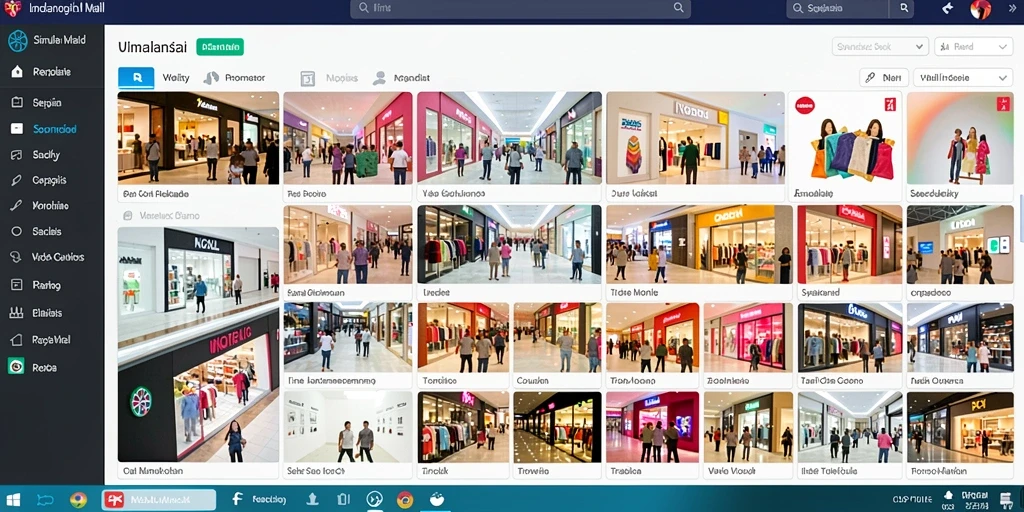Click the Sacliy item in the sidebar
This screenshot has height=512, width=1024.
[x=46, y=155]
